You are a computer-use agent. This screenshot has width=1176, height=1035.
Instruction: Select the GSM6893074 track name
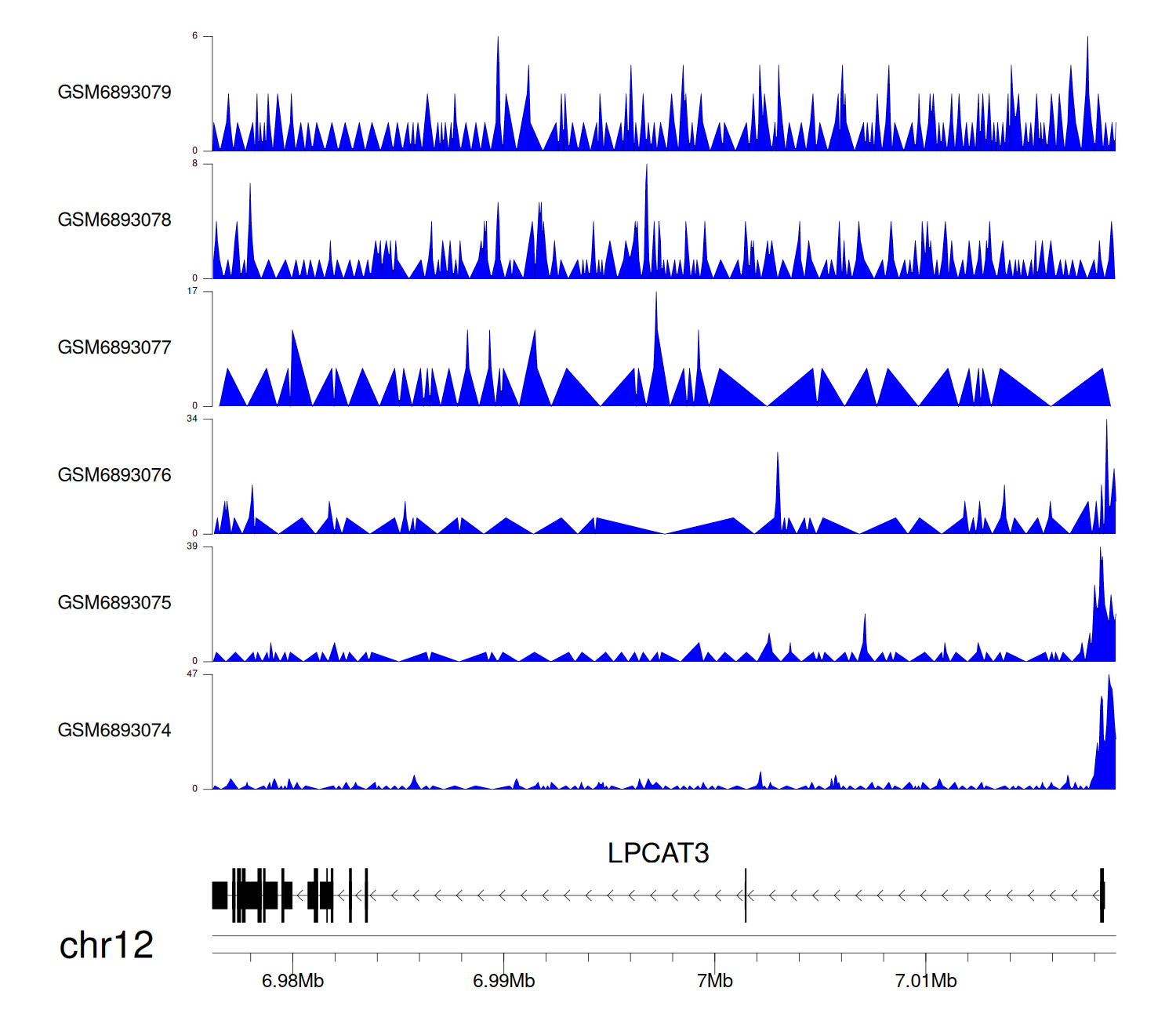pyautogui.click(x=114, y=731)
